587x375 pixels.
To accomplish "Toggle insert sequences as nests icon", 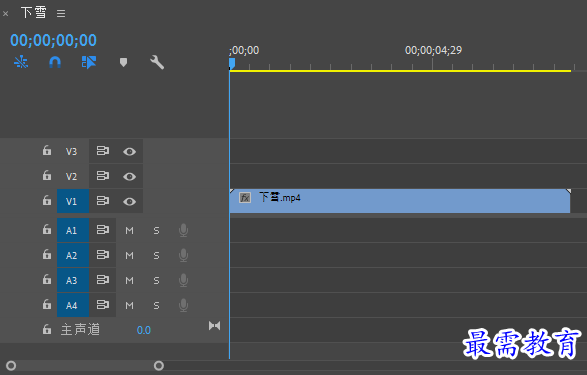I will tap(21, 62).
